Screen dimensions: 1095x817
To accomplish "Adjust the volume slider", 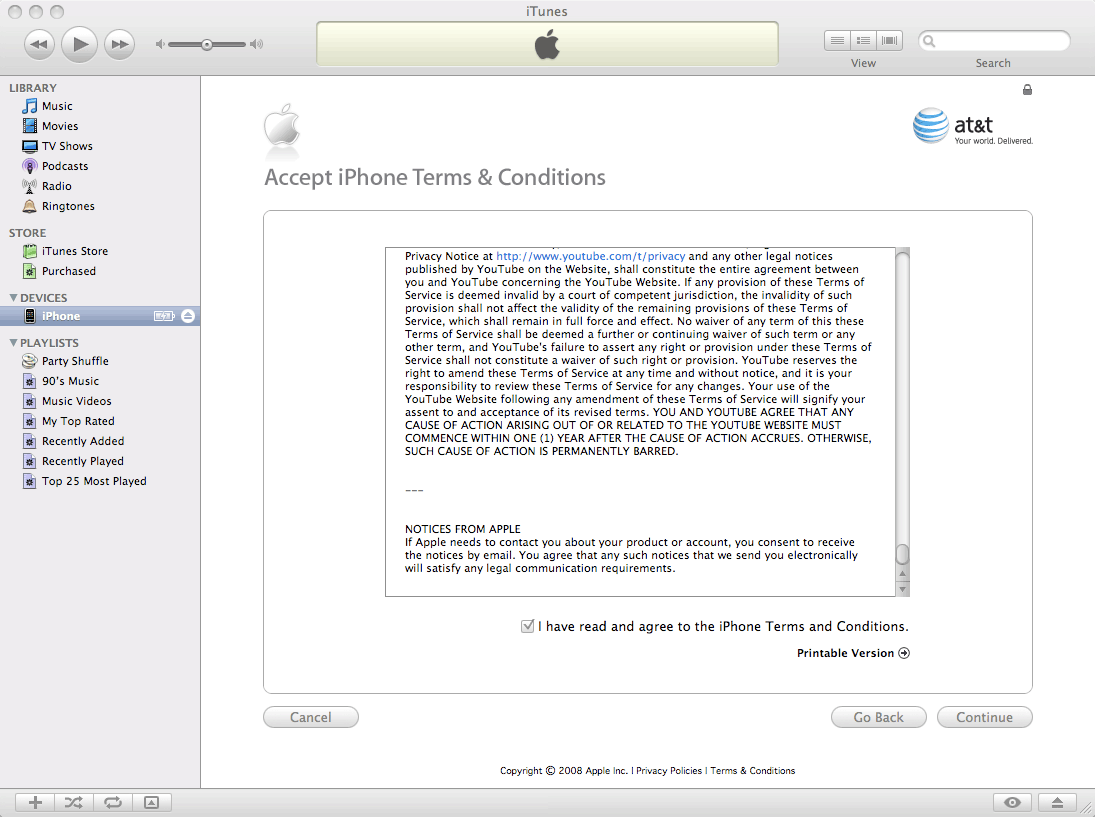I will 207,44.
